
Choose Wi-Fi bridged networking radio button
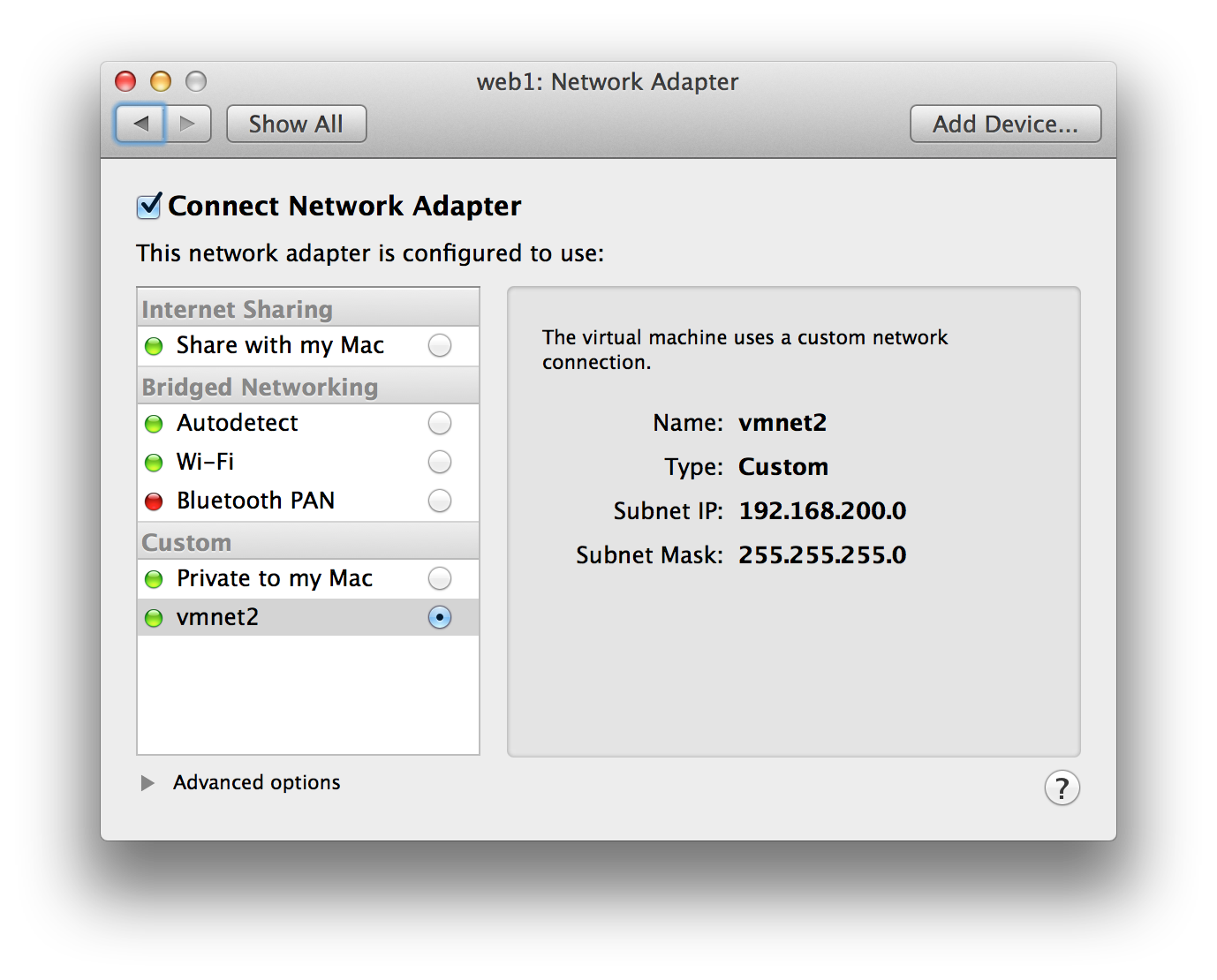[439, 462]
